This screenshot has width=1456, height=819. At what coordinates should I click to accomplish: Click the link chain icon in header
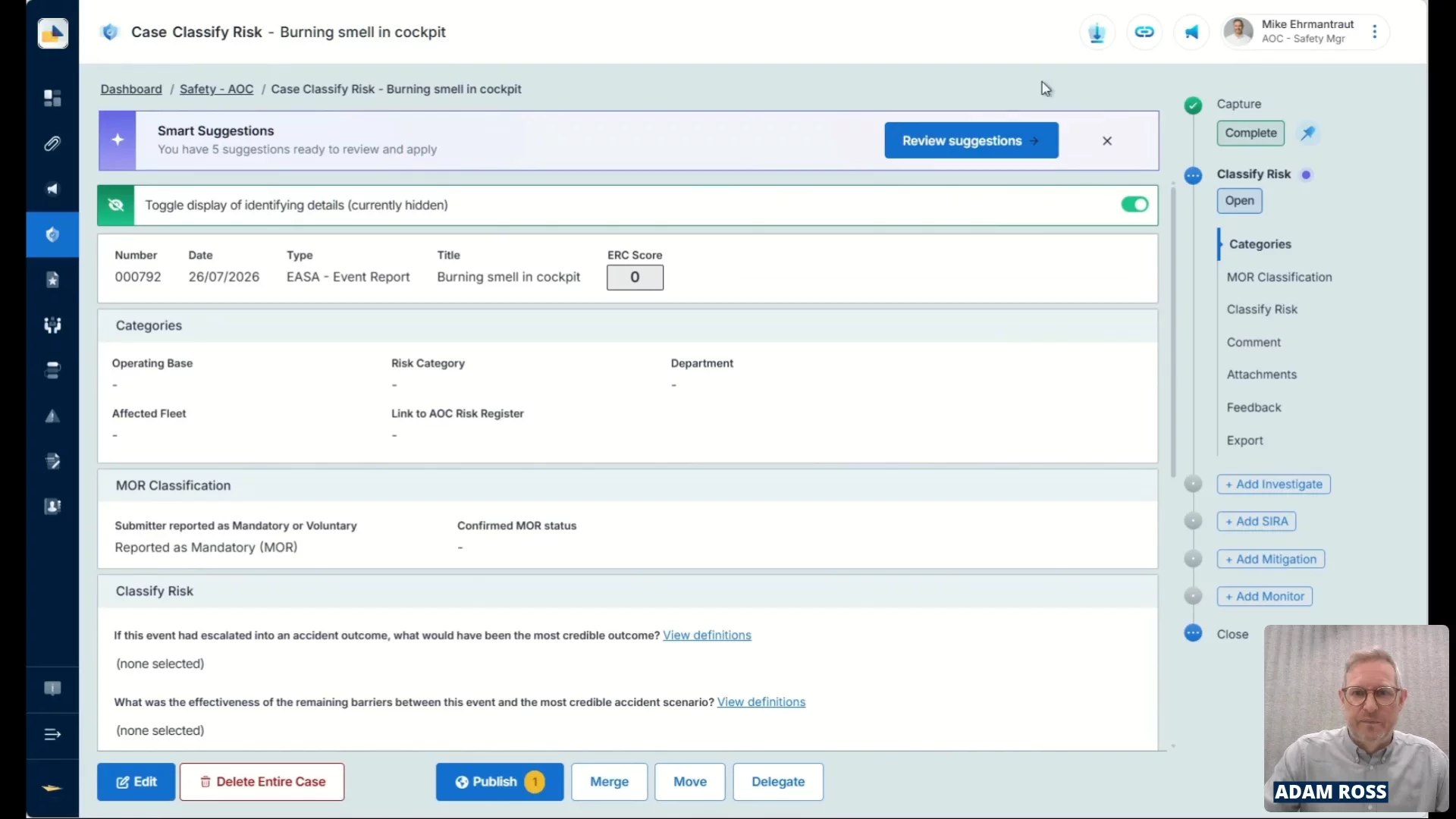coord(1144,32)
